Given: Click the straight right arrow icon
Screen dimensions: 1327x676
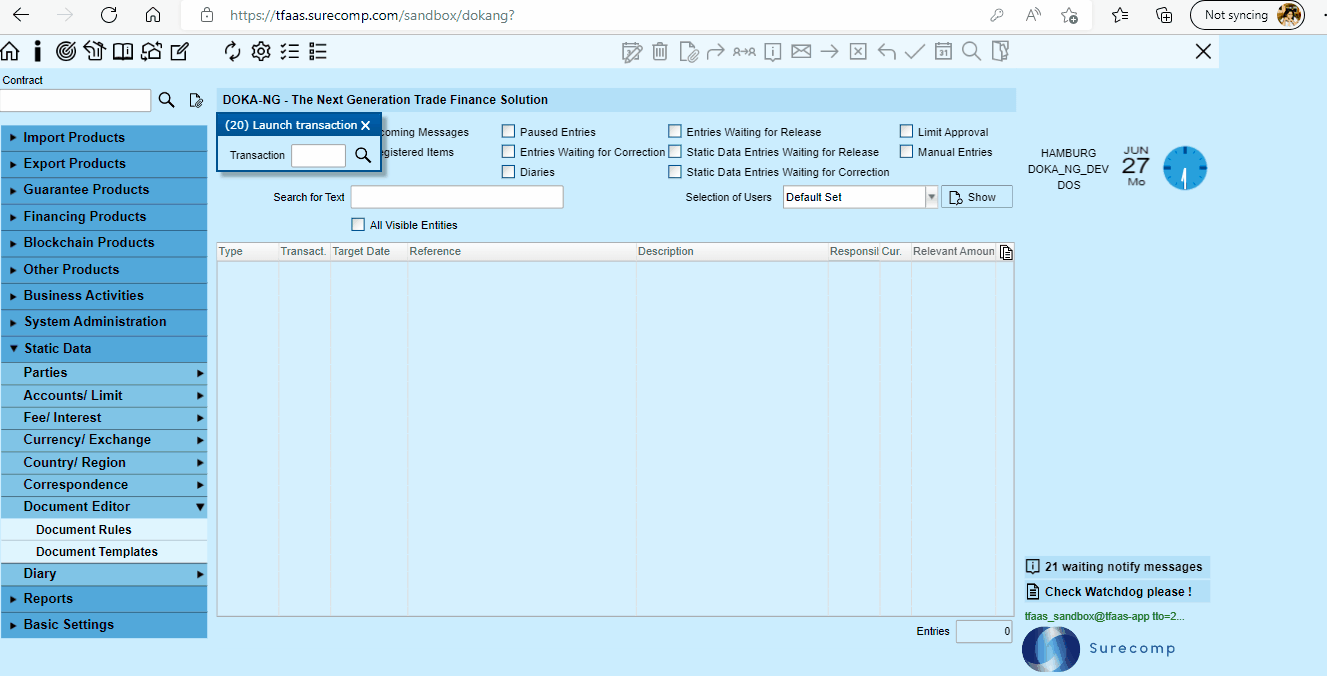Looking at the screenshot, I should (829, 51).
